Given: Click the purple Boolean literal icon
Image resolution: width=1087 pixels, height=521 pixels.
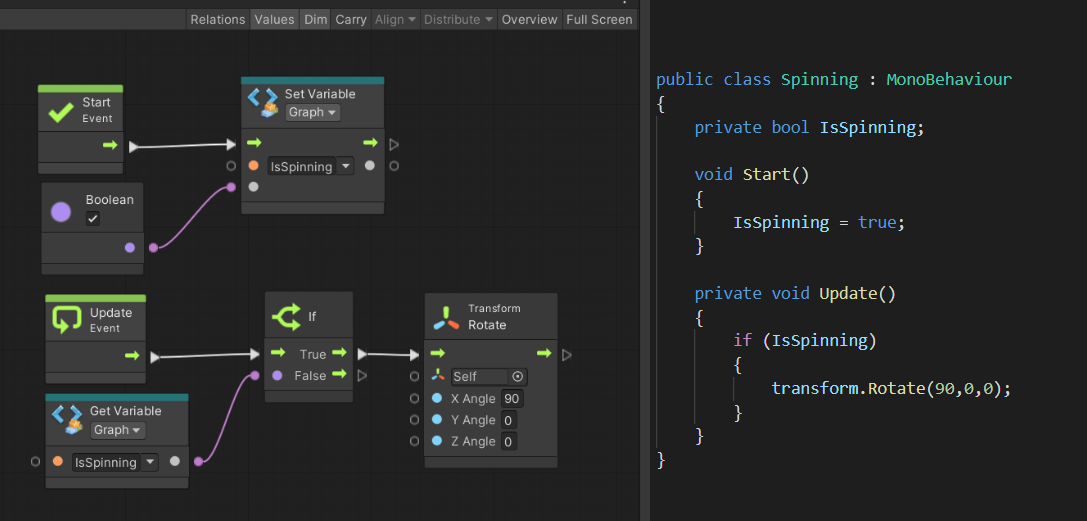Looking at the screenshot, I should point(62,209).
